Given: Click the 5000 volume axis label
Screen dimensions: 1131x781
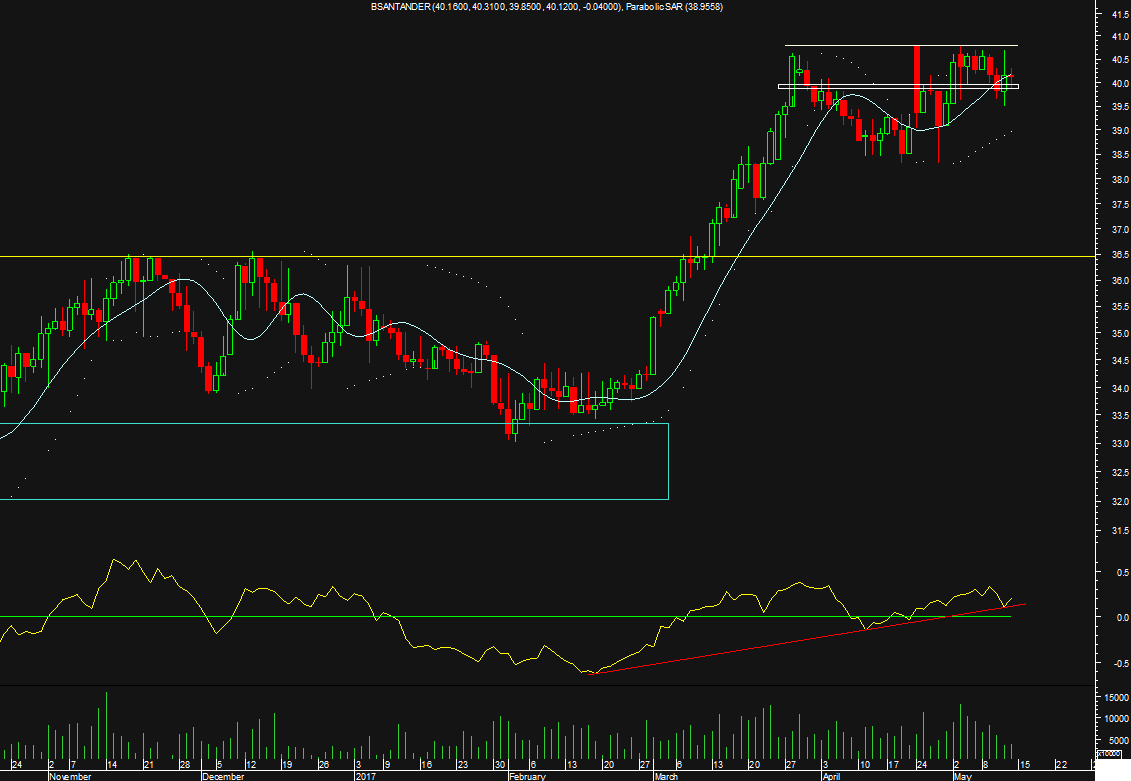Looking at the screenshot, I should [x=1119, y=741].
